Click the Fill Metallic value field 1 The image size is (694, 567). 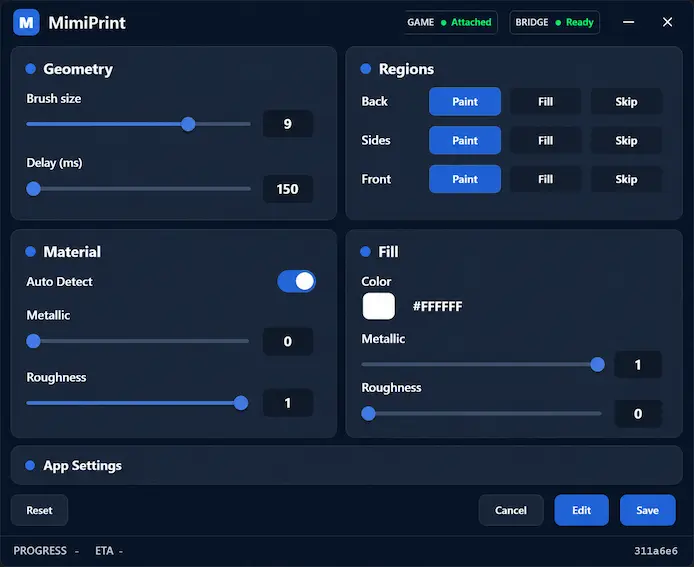[x=638, y=365]
